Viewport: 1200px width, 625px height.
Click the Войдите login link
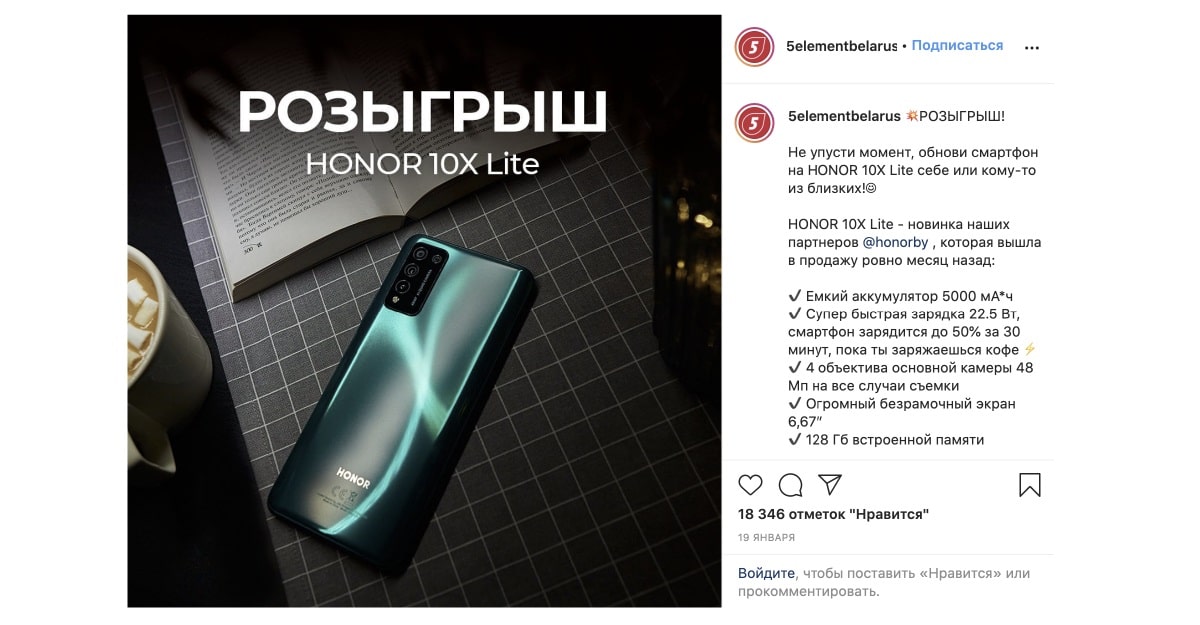767,573
